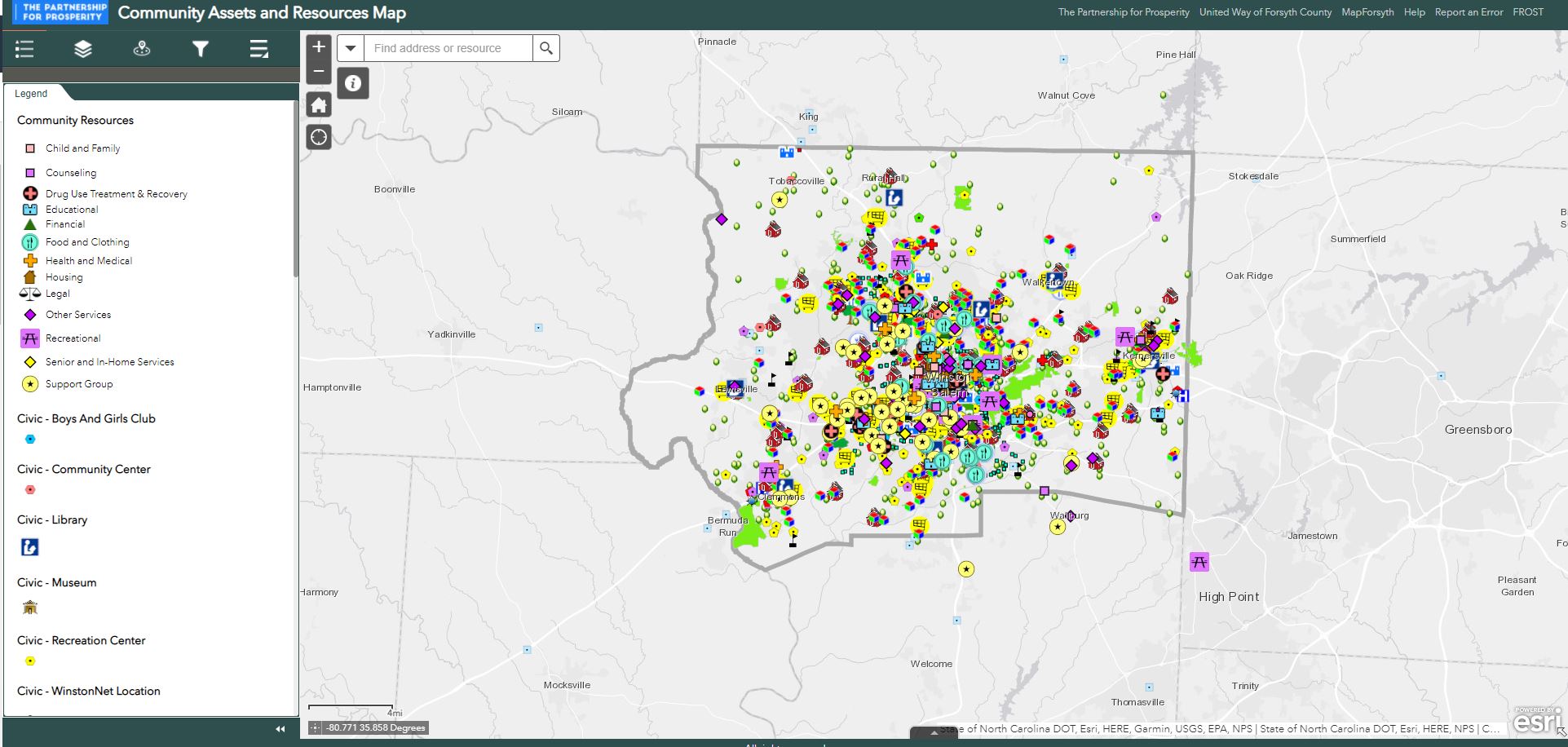This screenshot has height=747, width=1568.
Task: Open the Help menu item
Action: [x=1414, y=12]
